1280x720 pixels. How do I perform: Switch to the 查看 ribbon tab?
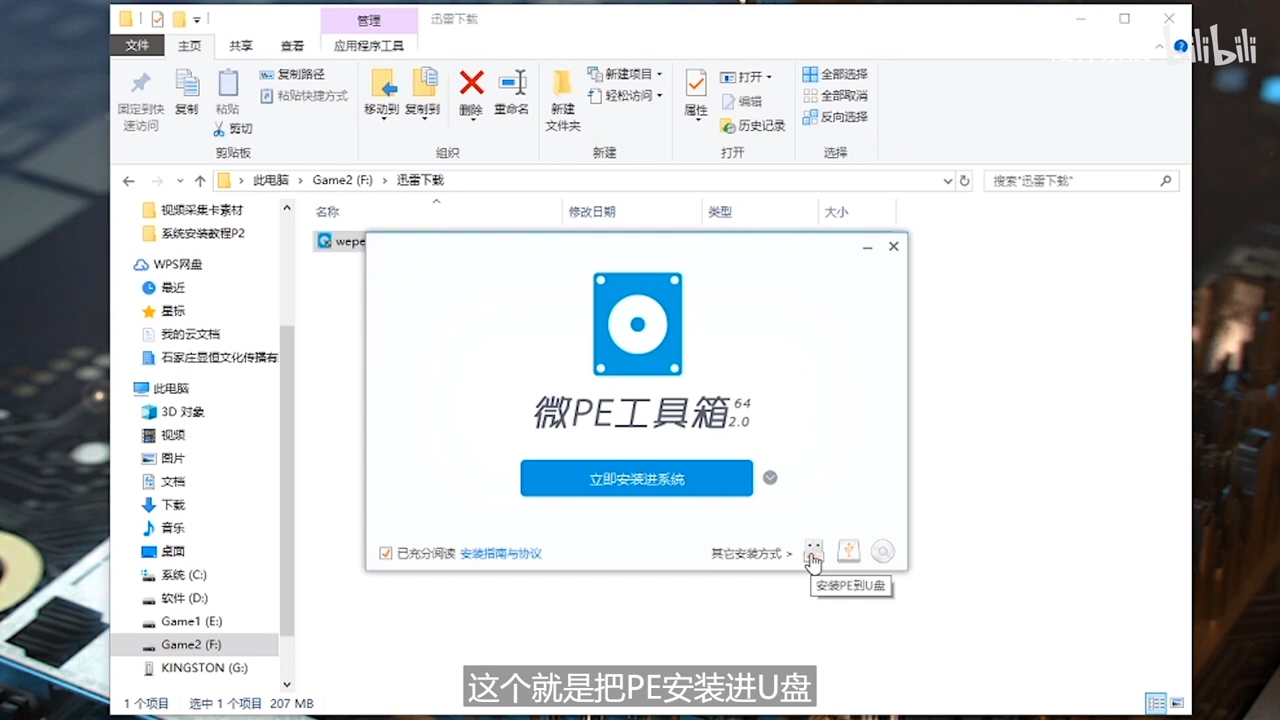(292, 46)
